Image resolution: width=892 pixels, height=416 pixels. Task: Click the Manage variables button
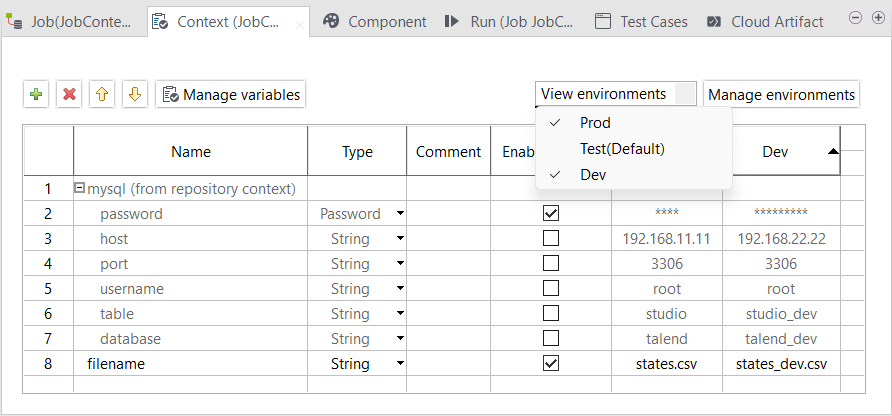pos(230,94)
